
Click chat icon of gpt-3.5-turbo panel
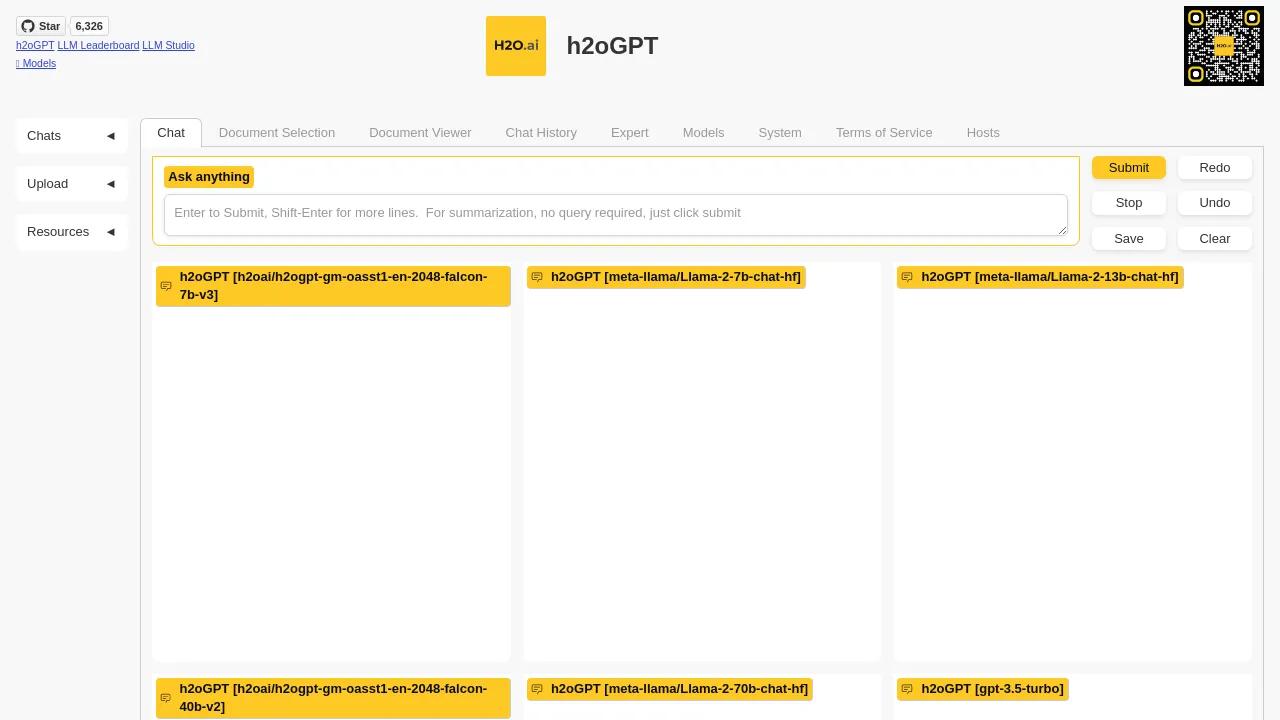point(907,689)
